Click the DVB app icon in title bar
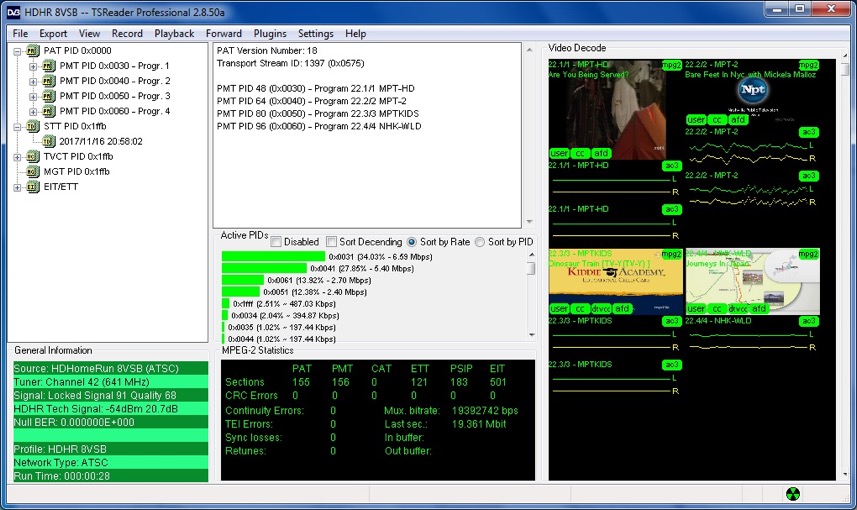 tap(13, 12)
